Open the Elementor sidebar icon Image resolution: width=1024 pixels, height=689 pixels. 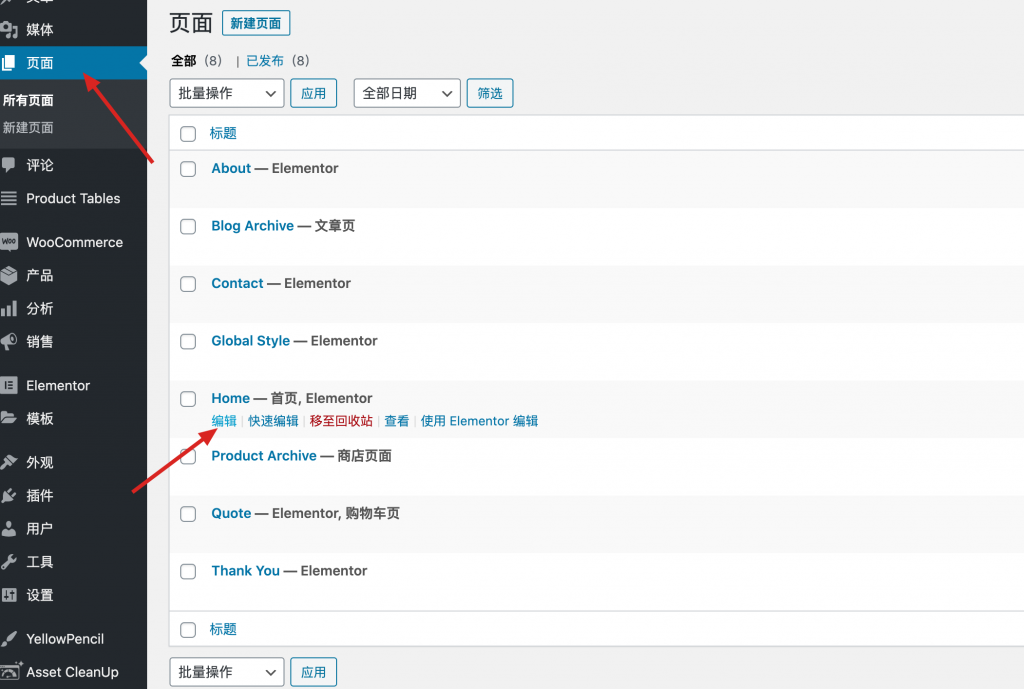(10, 385)
